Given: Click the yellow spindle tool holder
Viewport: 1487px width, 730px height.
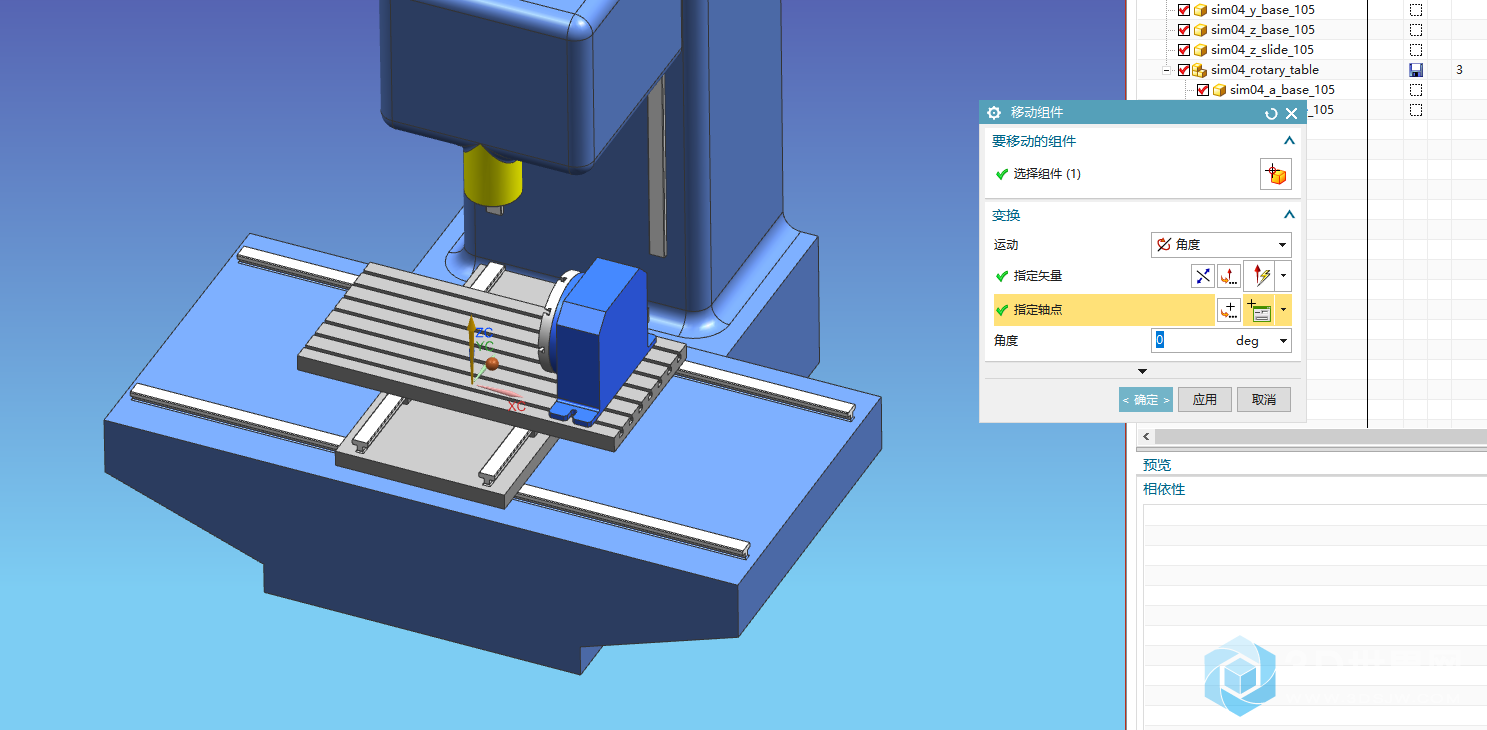Looking at the screenshot, I should point(492,178).
